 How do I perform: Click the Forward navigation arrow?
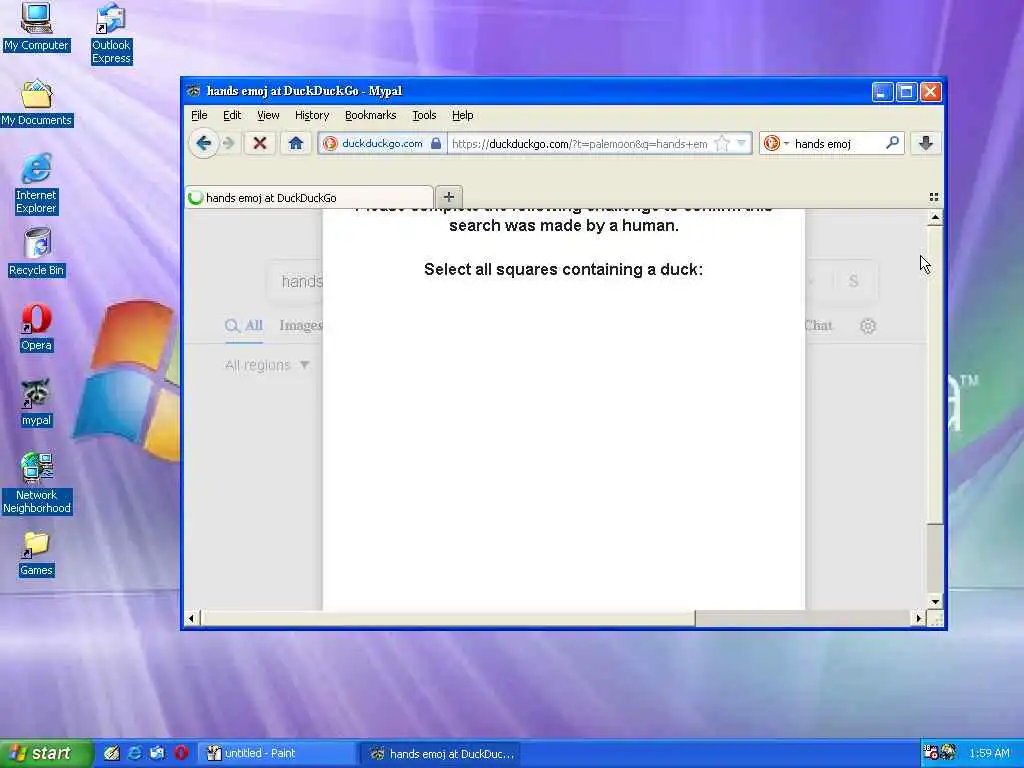pyautogui.click(x=228, y=143)
